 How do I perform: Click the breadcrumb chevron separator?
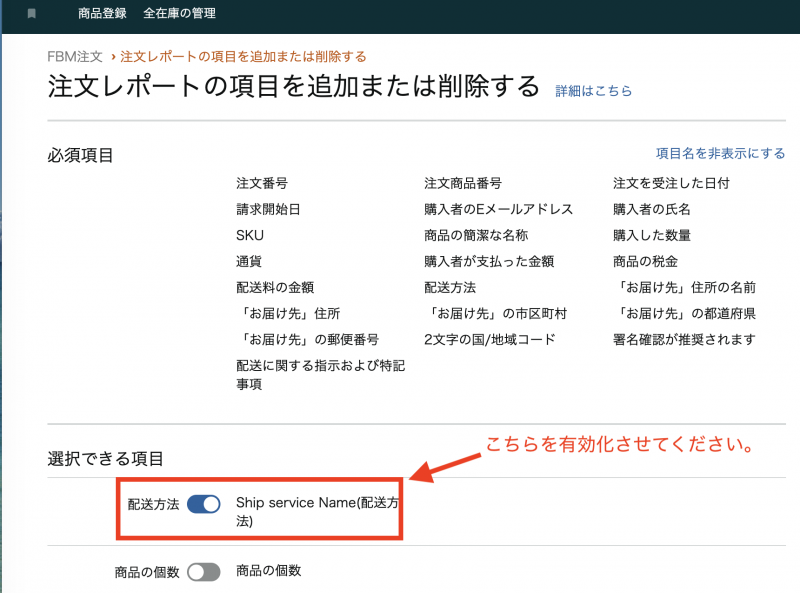pos(114,57)
